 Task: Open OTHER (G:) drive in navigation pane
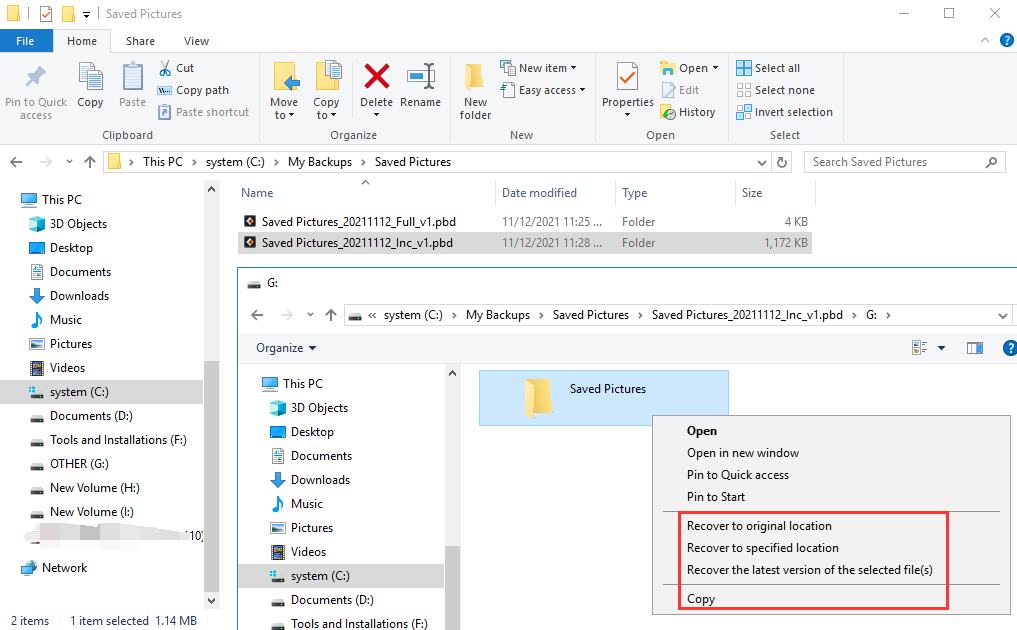coord(78,464)
